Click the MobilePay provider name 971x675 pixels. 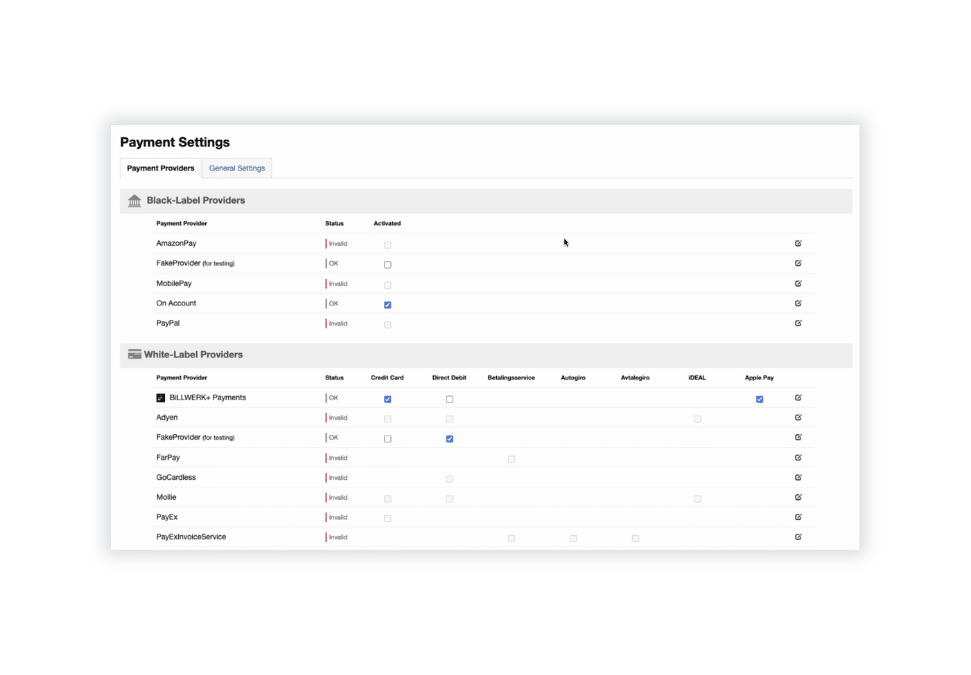(174, 284)
